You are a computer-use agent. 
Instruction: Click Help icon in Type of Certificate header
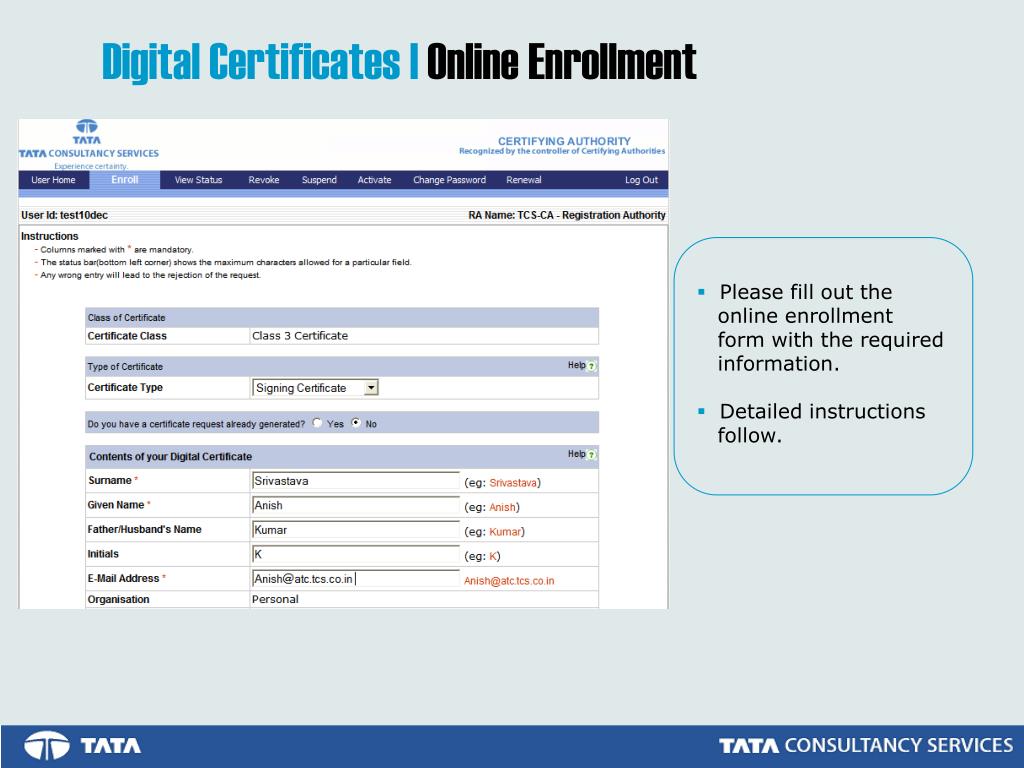pyautogui.click(x=592, y=366)
